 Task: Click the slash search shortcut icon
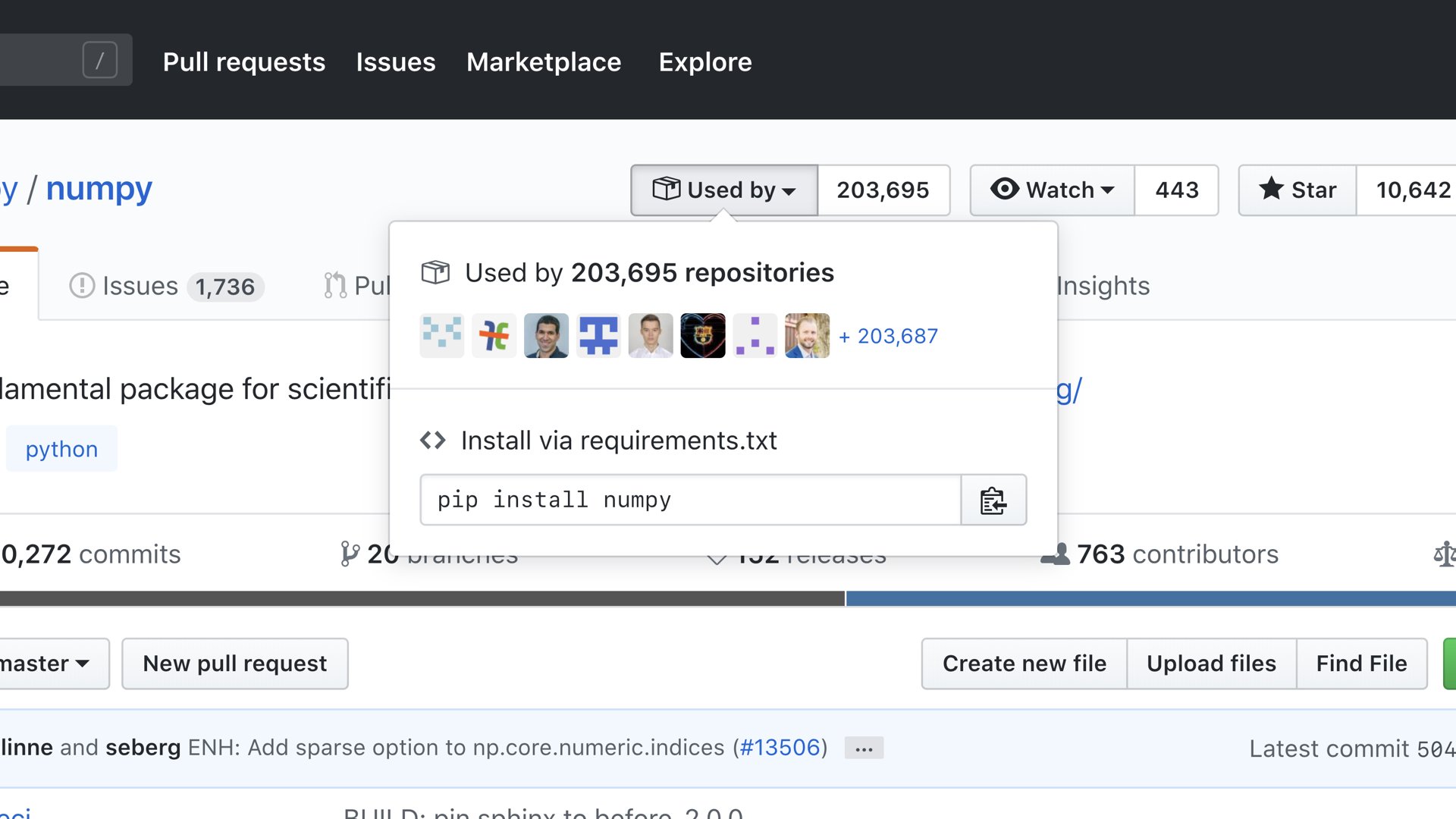100,60
